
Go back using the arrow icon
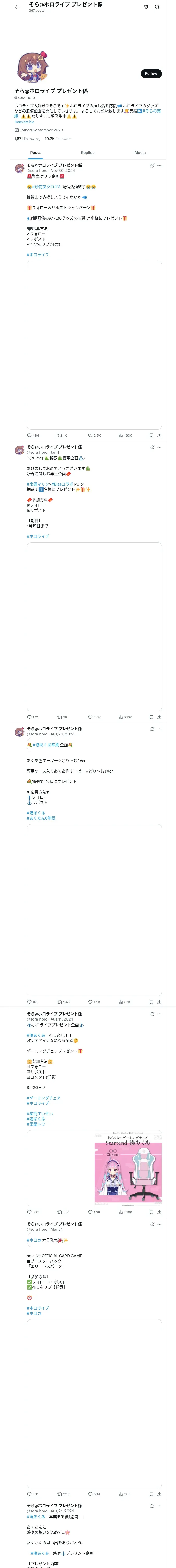(x=17, y=7)
